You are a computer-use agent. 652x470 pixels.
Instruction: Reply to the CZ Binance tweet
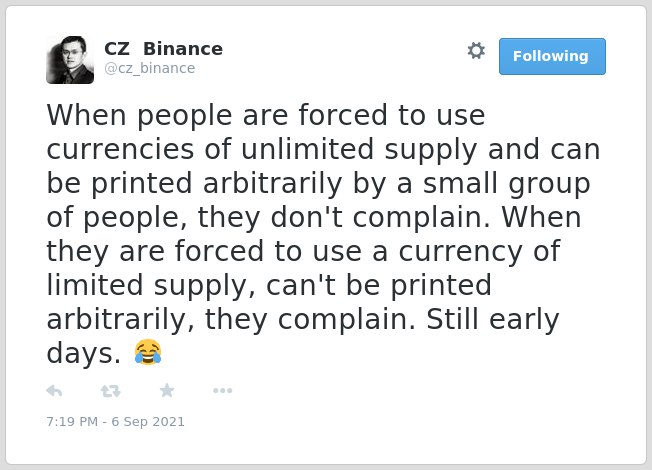point(54,391)
